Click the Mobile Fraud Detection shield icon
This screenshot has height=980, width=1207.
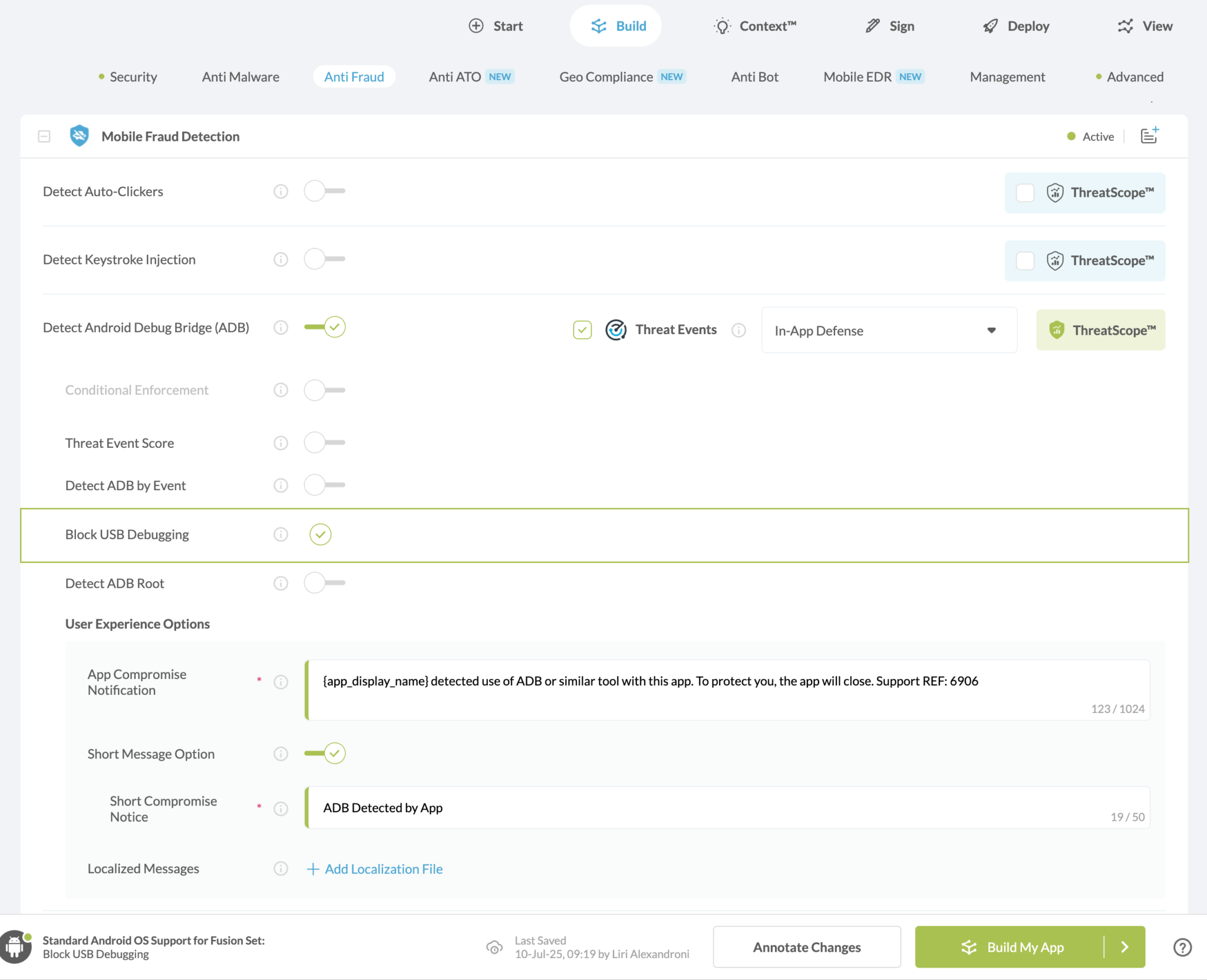pyautogui.click(x=79, y=136)
